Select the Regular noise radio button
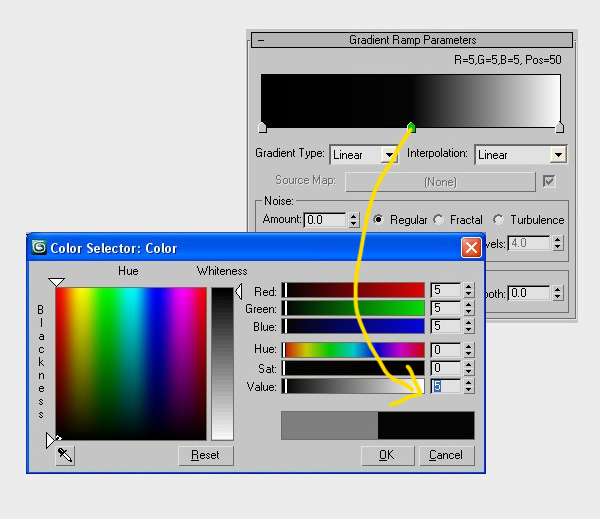The image size is (600, 519). pyautogui.click(x=379, y=220)
